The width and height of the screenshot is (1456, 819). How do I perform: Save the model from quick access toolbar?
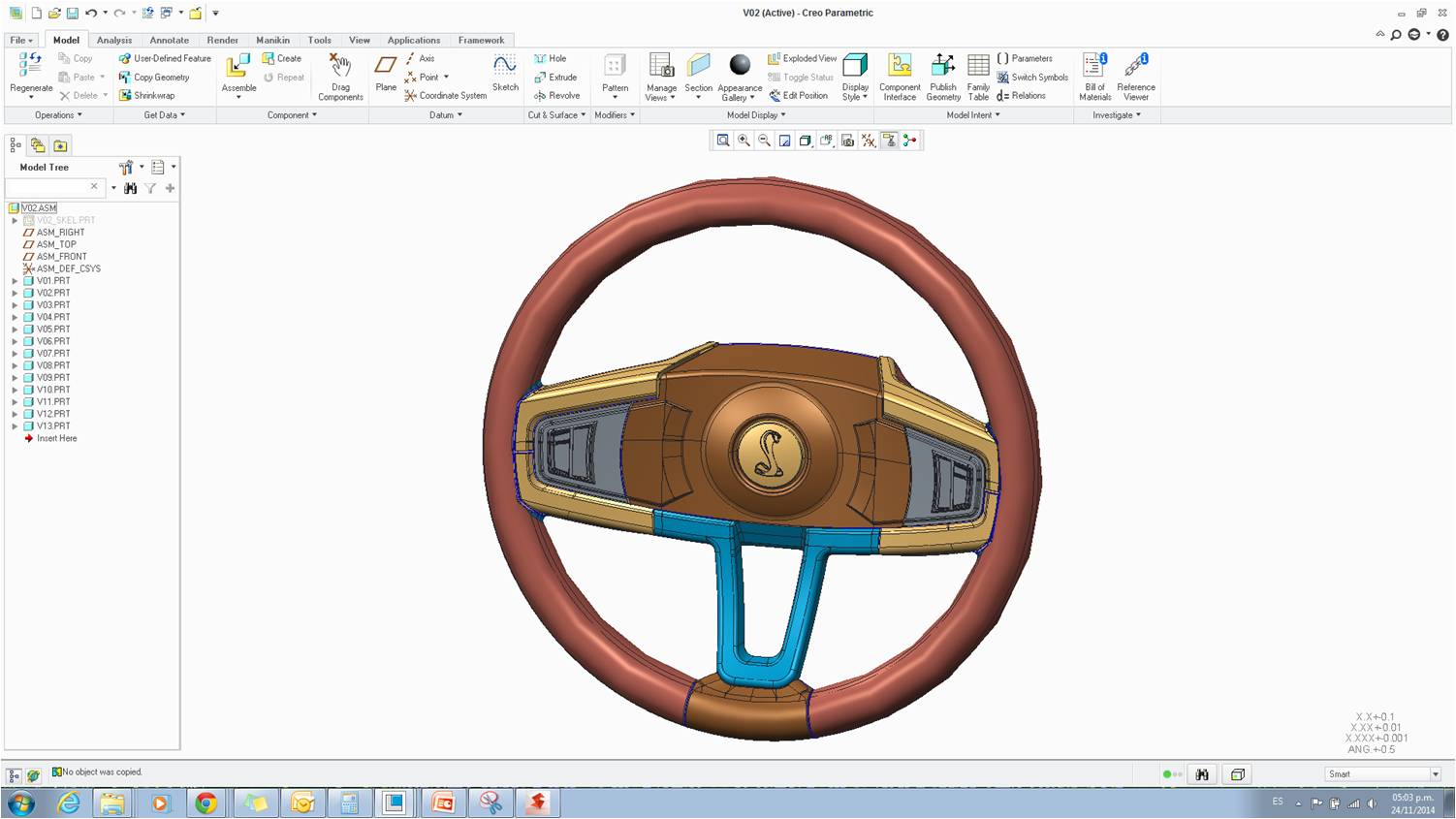pyautogui.click(x=72, y=14)
